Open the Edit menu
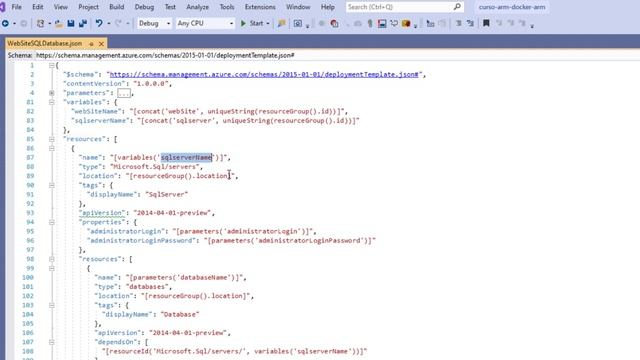 (38, 7)
